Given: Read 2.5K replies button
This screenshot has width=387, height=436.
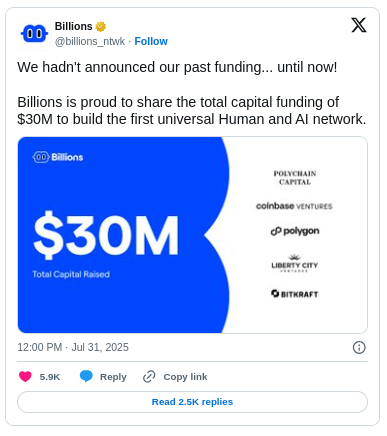Looking at the screenshot, I should pos(192,402).
